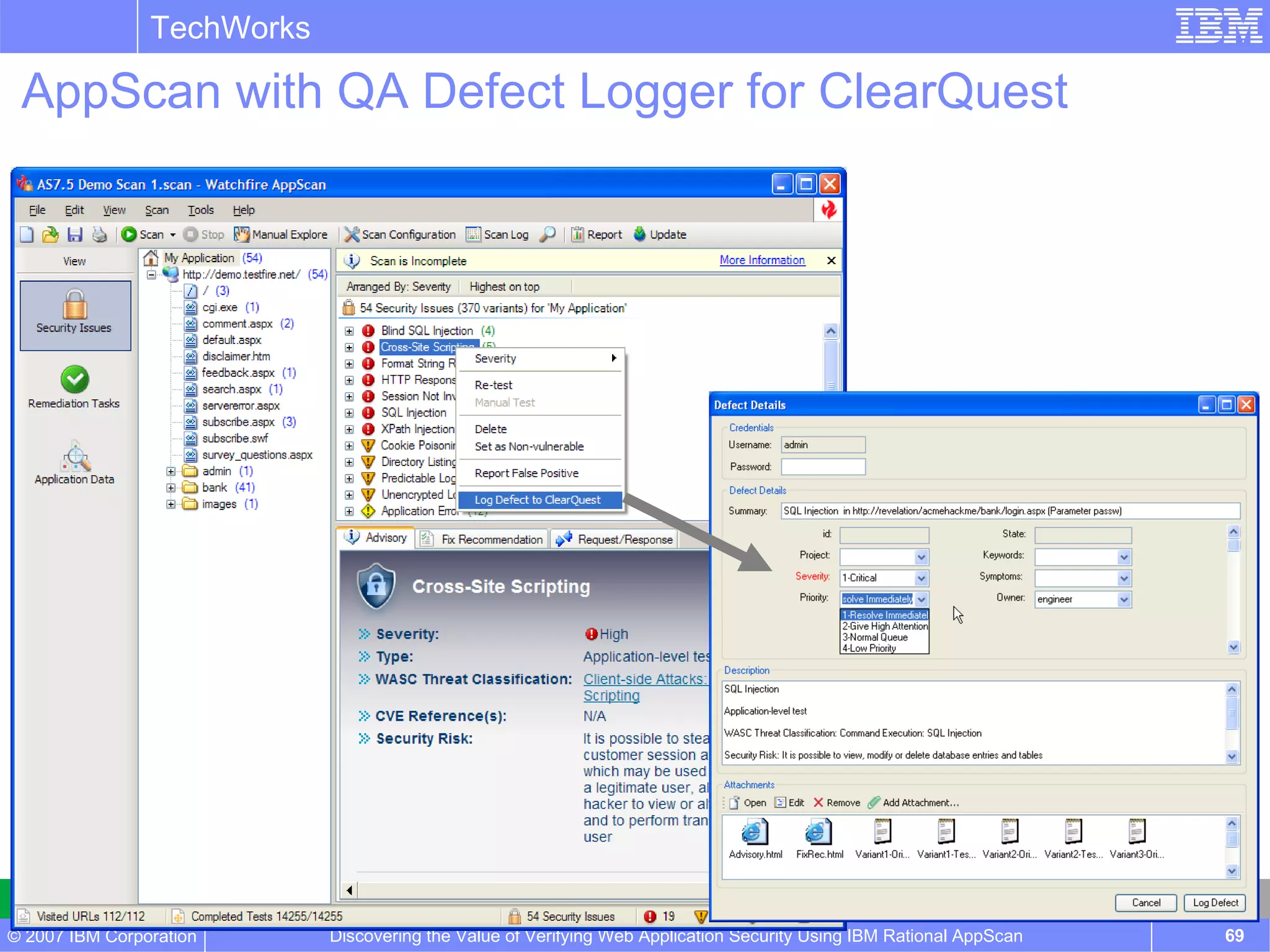Start scanning with the green Scan button
This screenshot has height=952, width=1270.
point(143,234)
